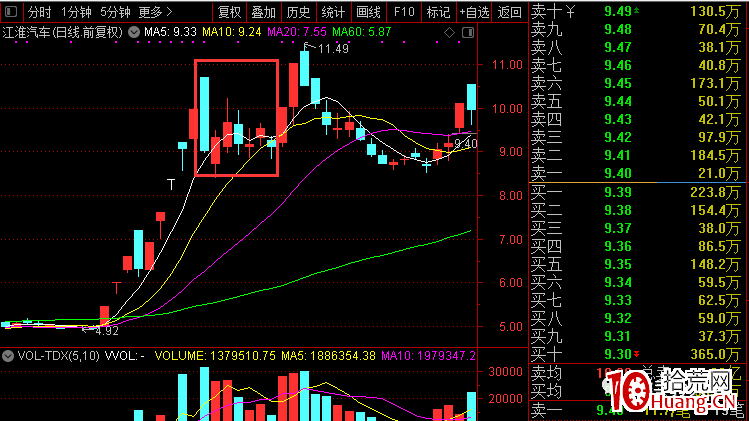This screenshot has height=421, width=749.
Task: Select the 买十 volume 365.0万
Action: point(715,355)
